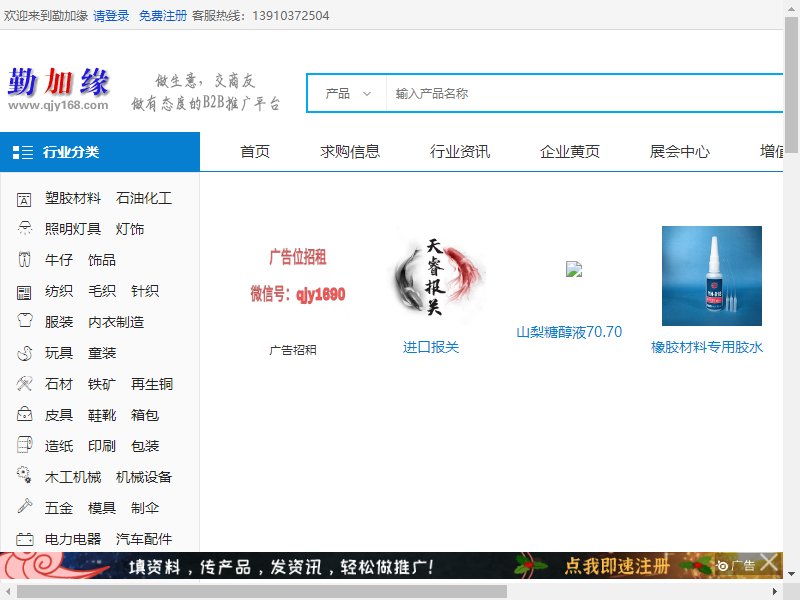Viewport: 800px width, 600px height.
Task: Click the 广告位招租 ad image
Action: 298,276
